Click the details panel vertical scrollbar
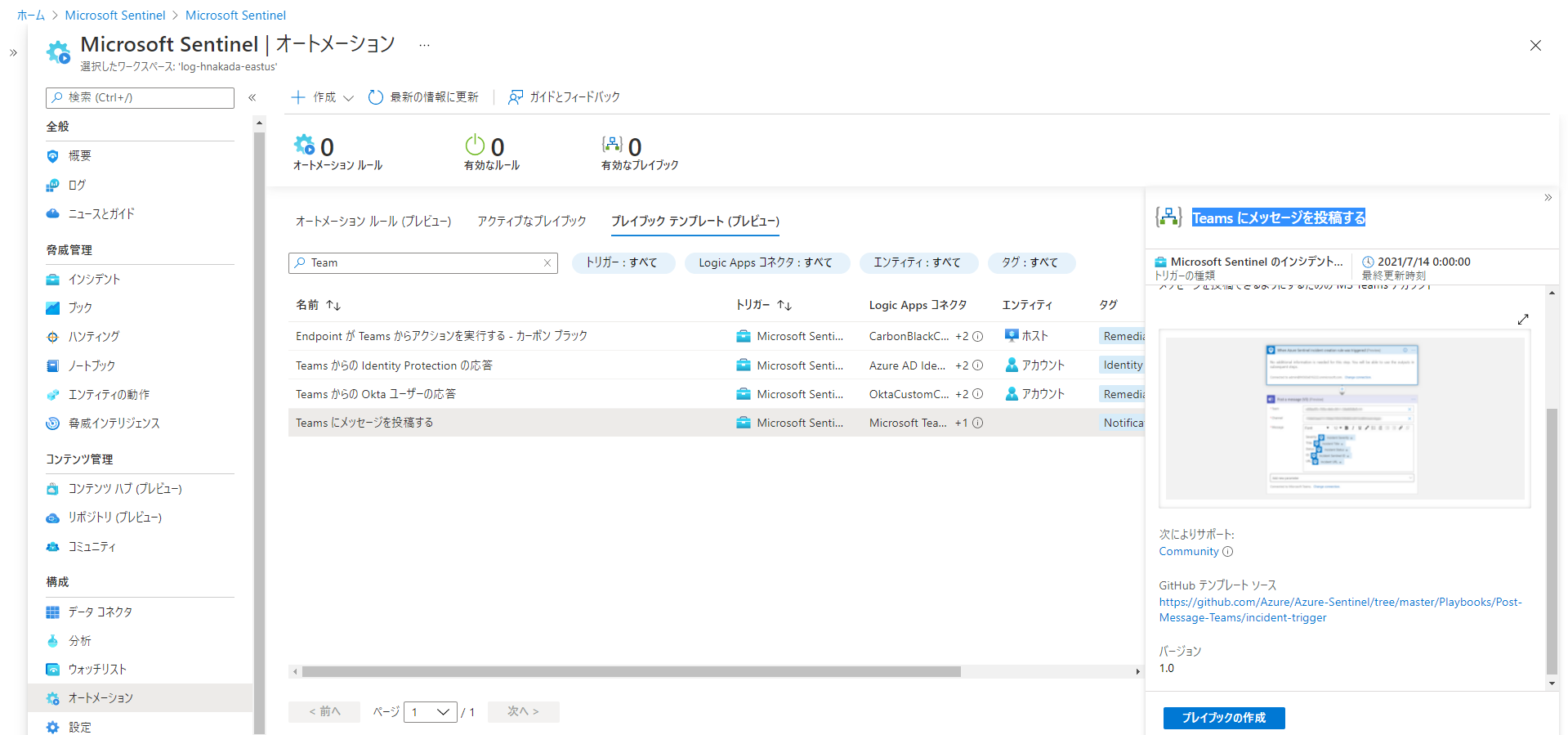 [x=1552, y=541]
